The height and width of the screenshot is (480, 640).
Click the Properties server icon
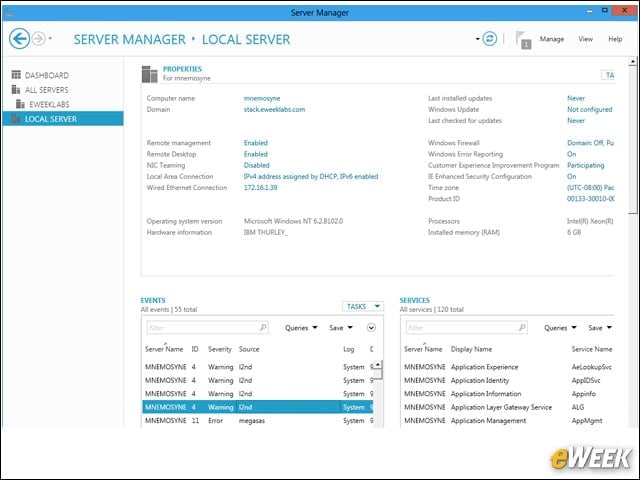(x=149, y=74)
